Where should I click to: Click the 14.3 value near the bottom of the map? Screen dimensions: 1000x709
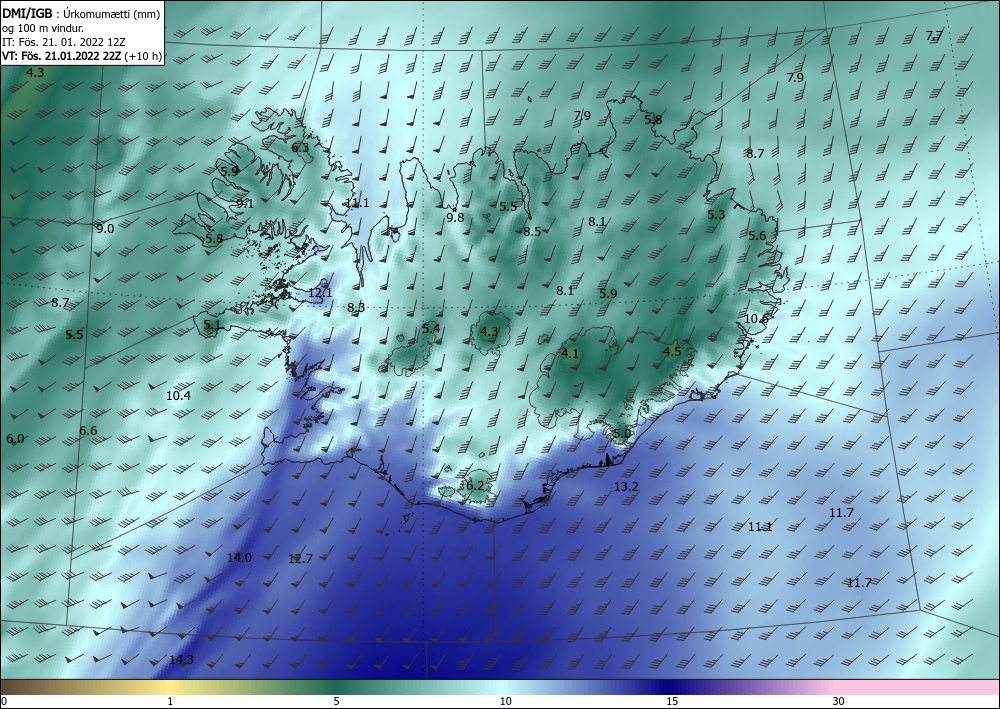[181, 660]
